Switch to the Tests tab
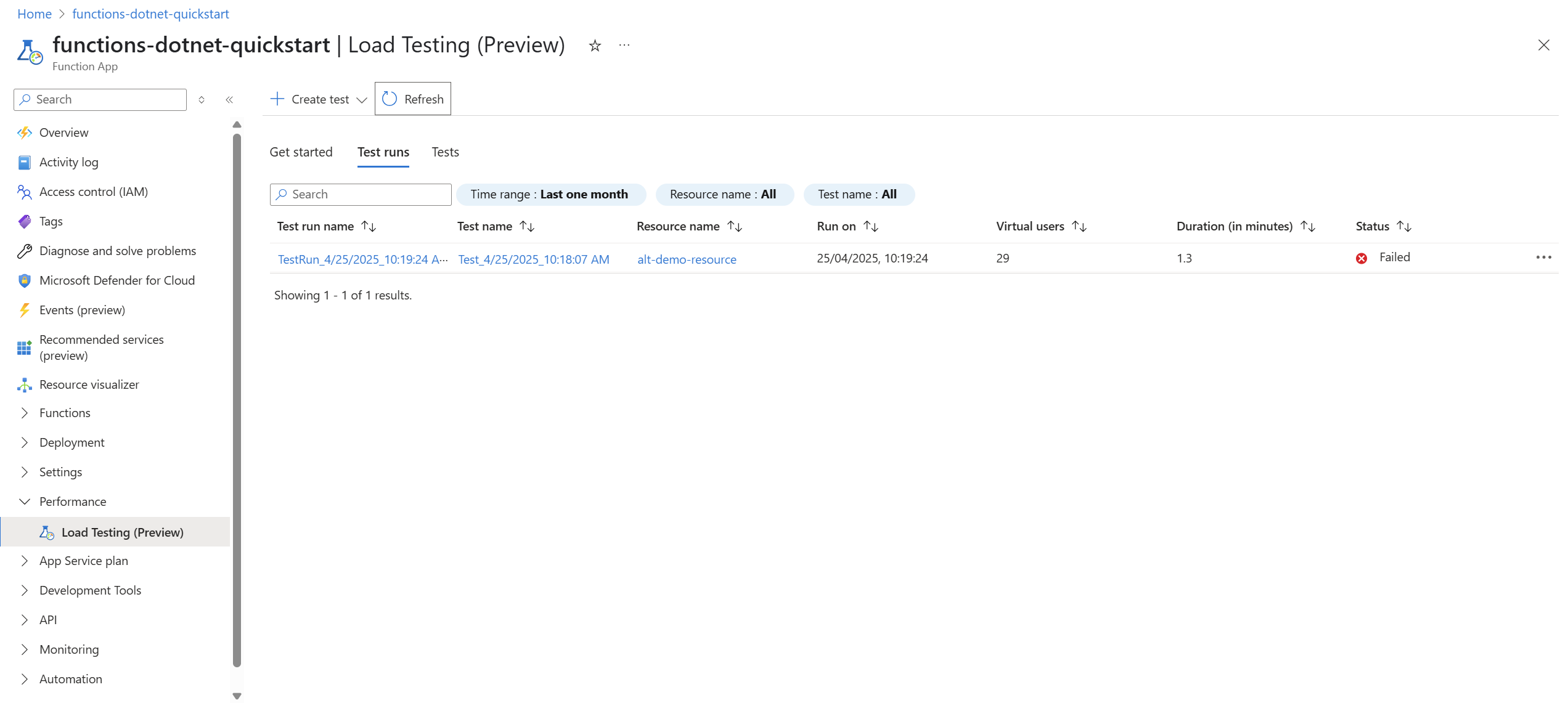Image resolution: width=1568 pixels, height=703 pixels. click(445, 152)
